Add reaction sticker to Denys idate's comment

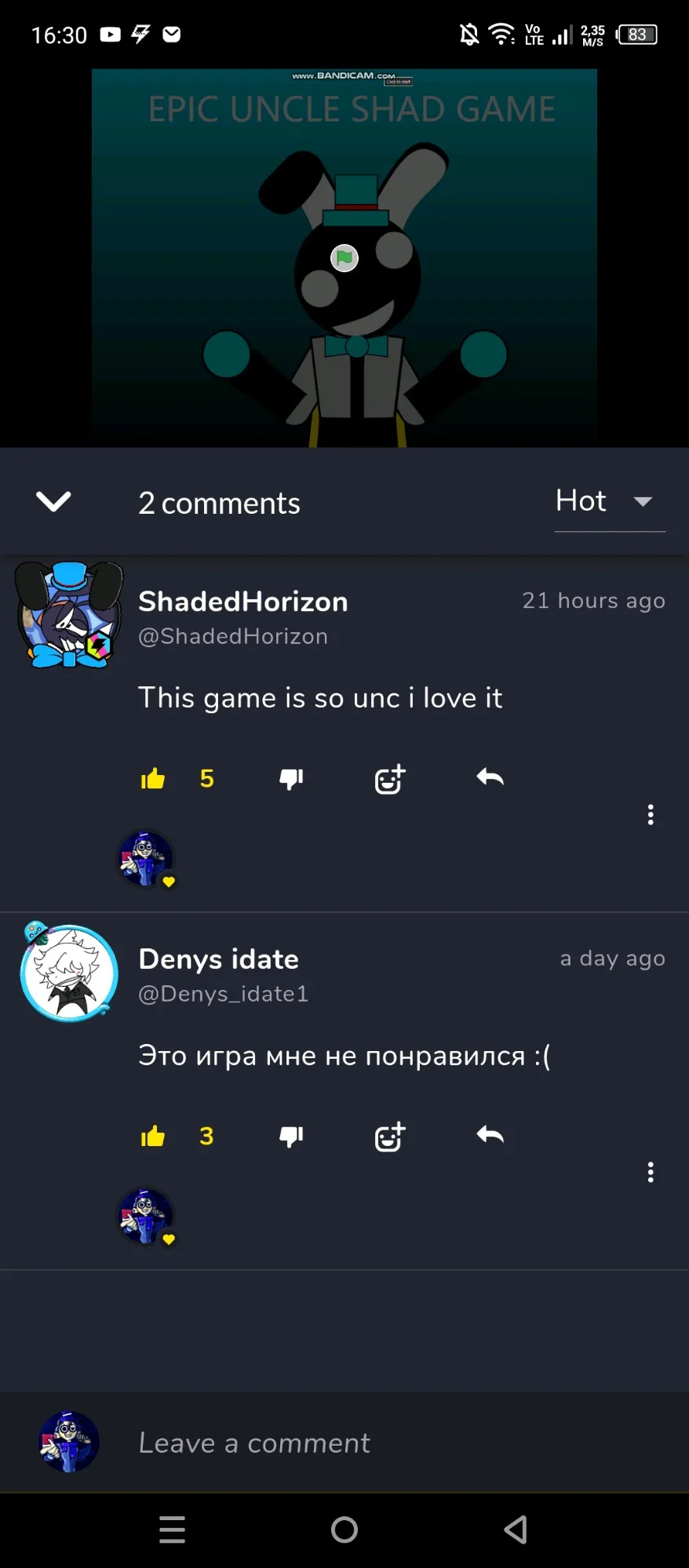click(390, 1137)
